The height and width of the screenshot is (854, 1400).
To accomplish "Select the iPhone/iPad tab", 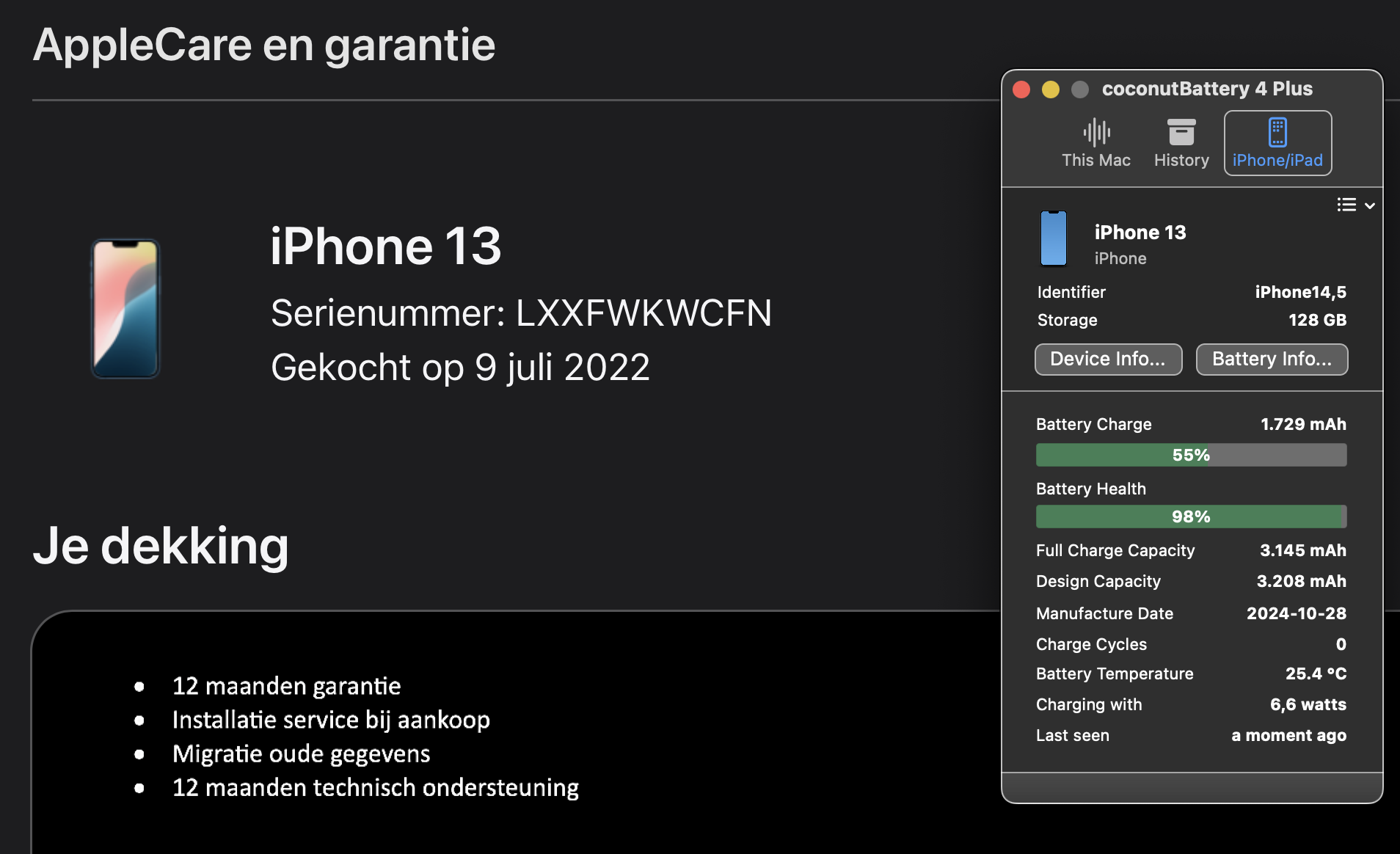I will pyautogui.click(x=1277, y=143).
